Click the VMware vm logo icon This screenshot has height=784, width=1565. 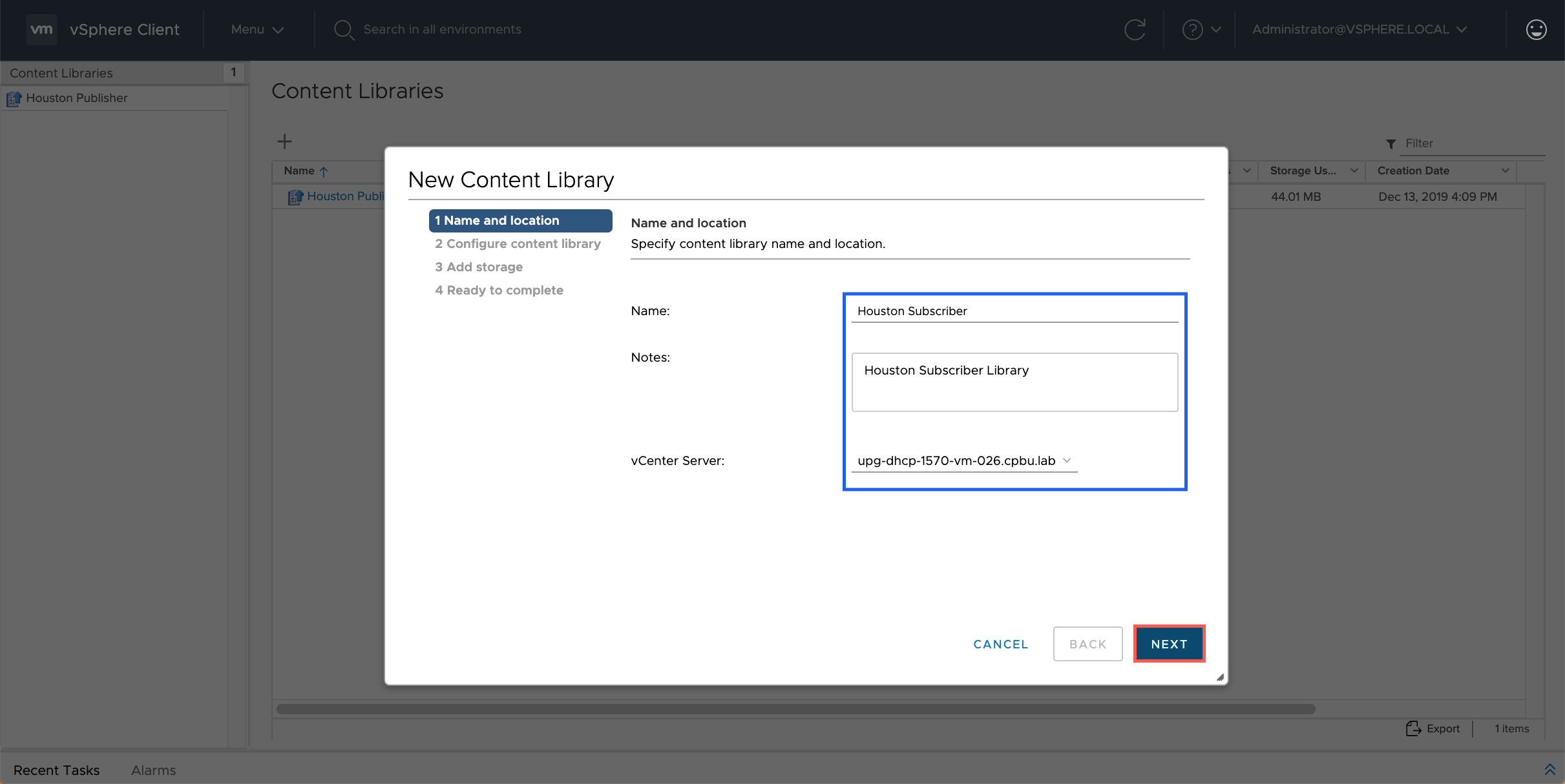(41, 30)
